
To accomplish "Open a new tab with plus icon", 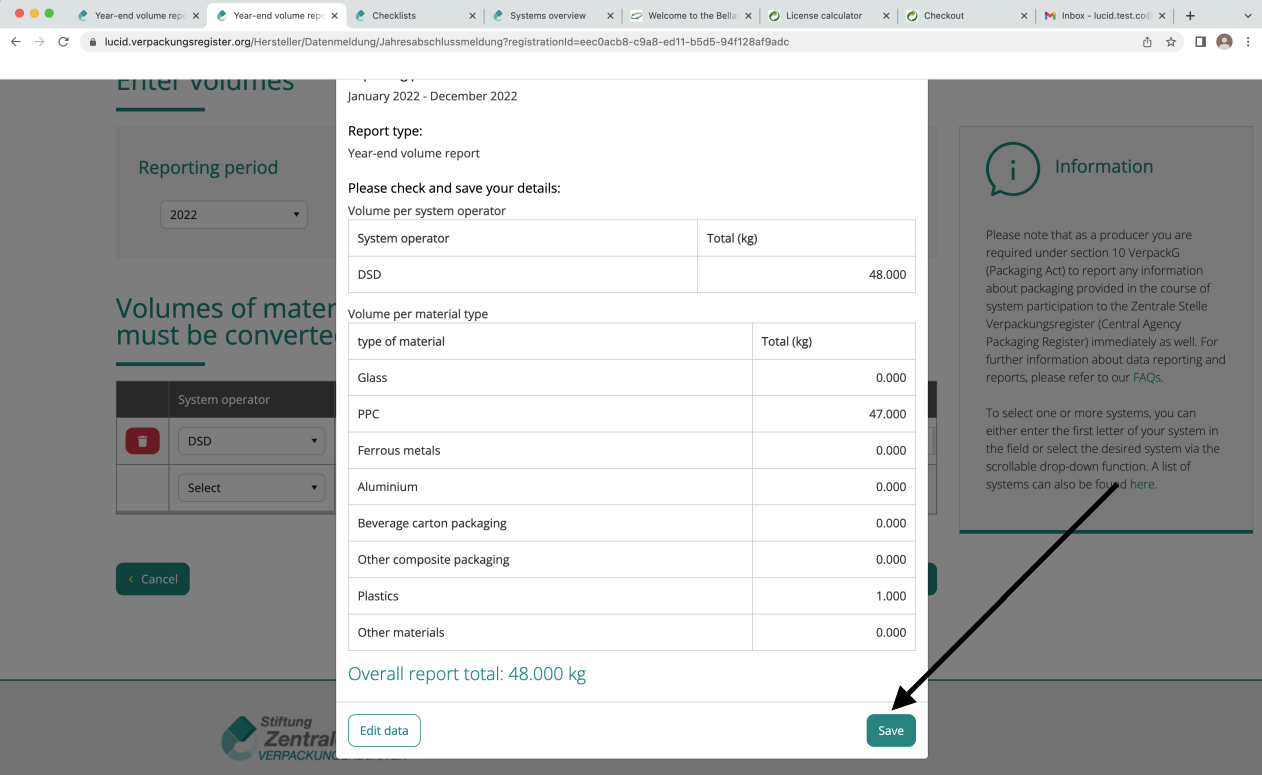I will [x=1190, y=16].
